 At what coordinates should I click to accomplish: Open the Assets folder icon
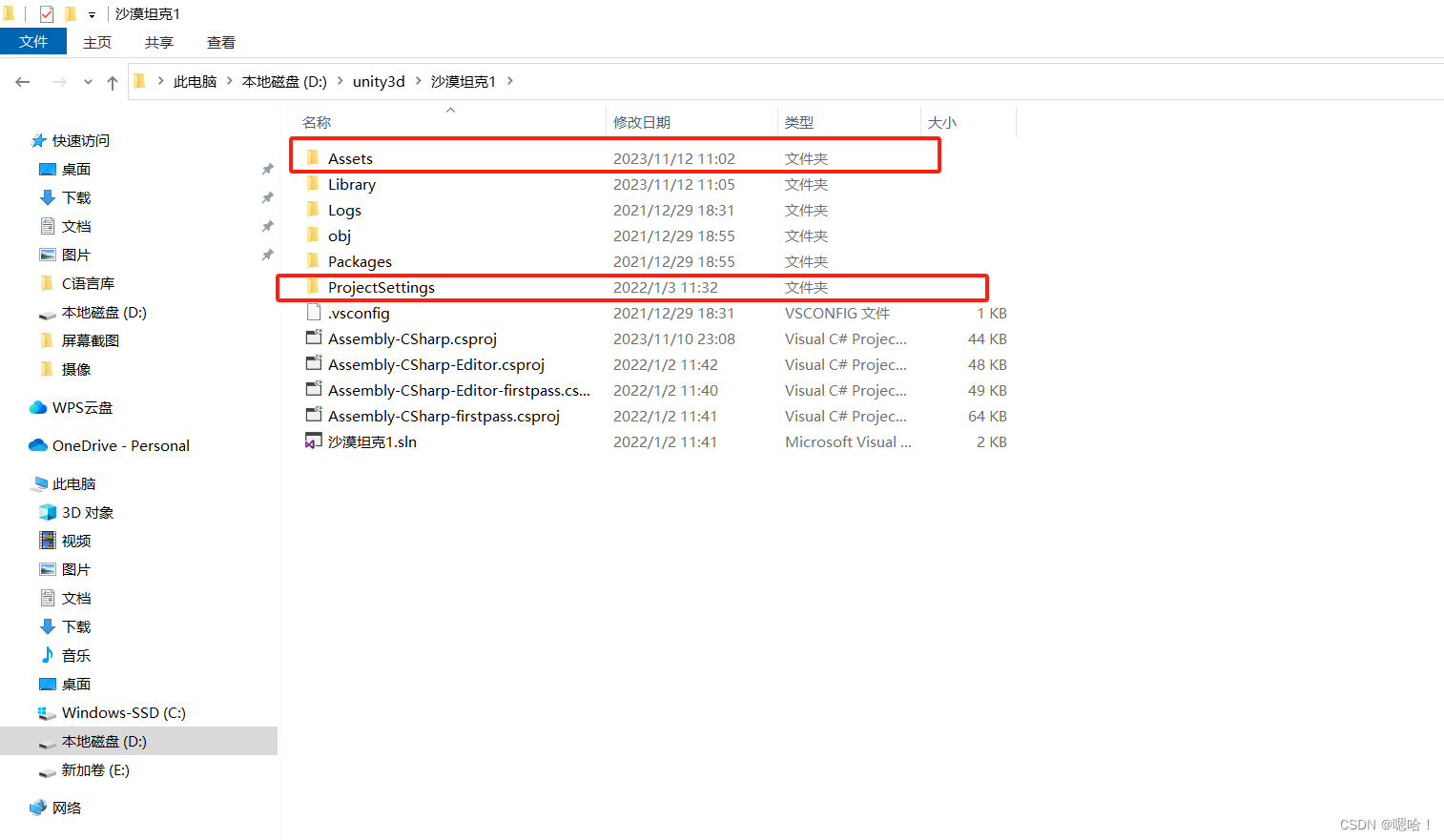point(313,157)
